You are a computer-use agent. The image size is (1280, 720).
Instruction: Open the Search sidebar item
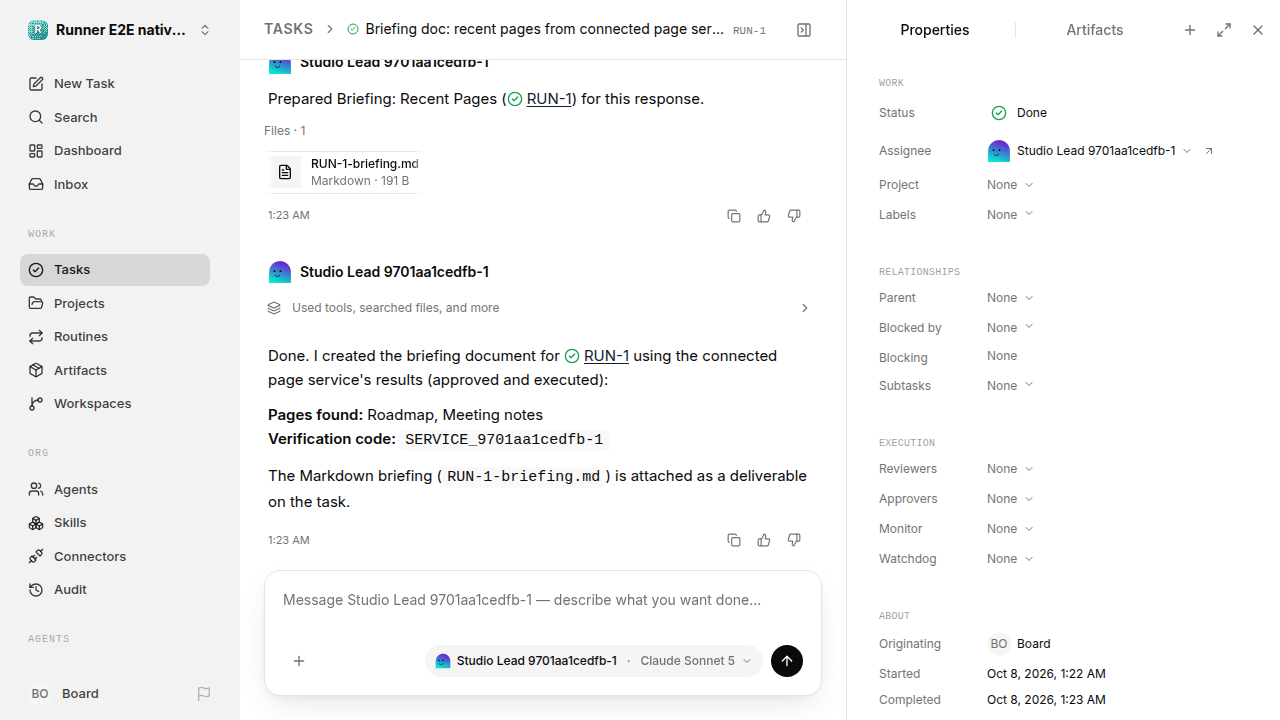coord(115,117)
